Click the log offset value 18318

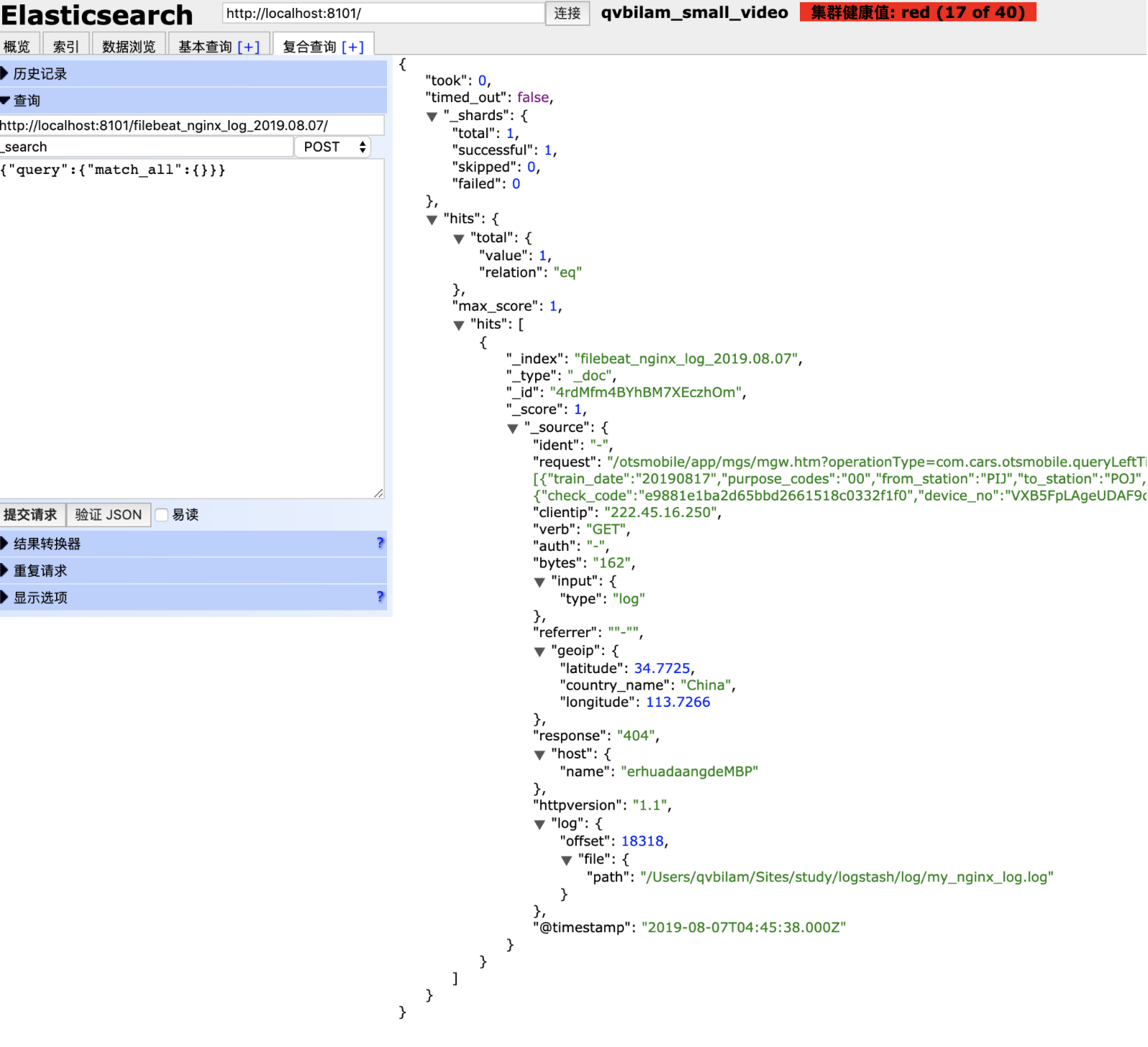tap(642, 841)
